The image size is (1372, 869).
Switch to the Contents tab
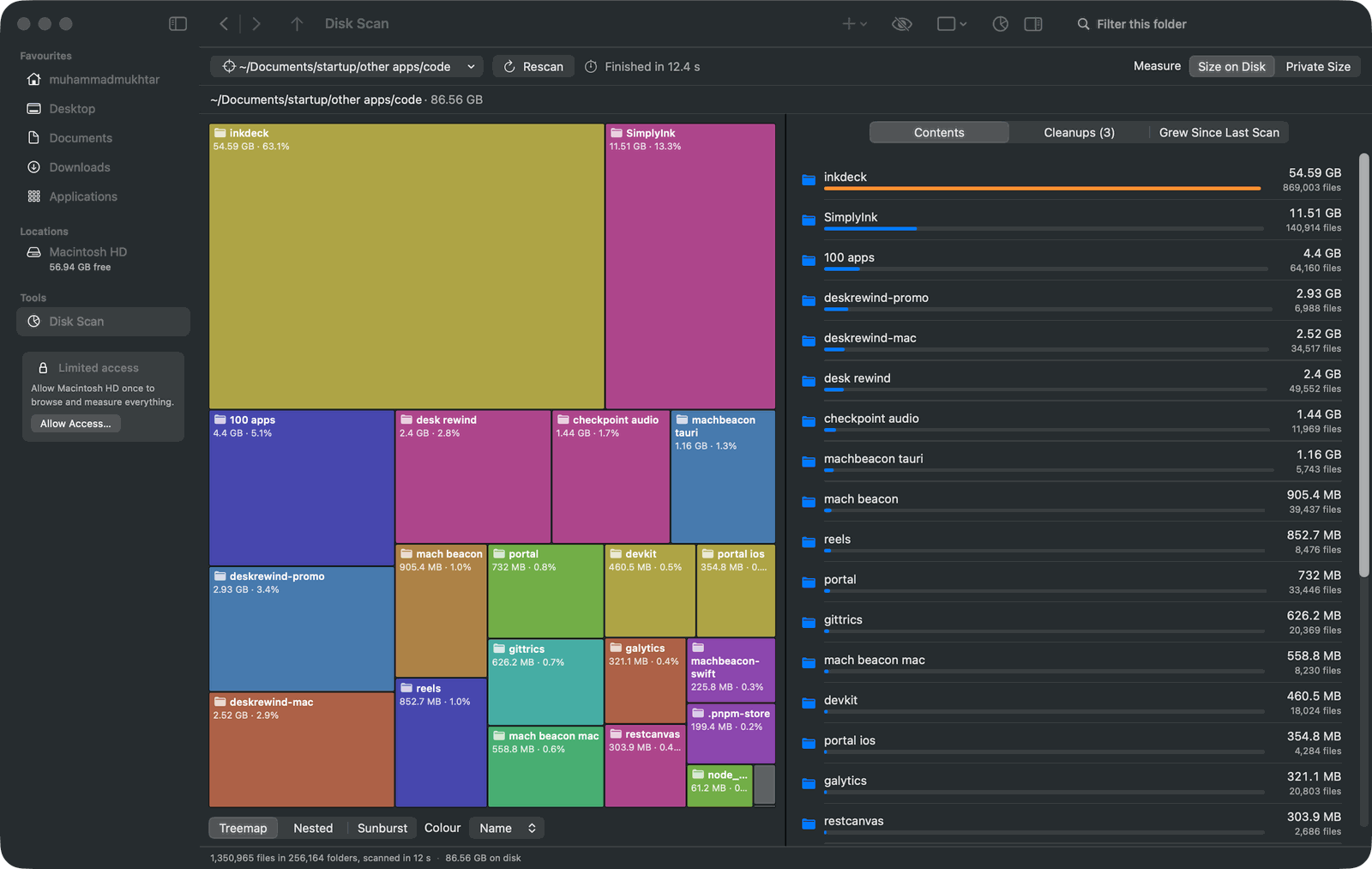click(939, 132)
